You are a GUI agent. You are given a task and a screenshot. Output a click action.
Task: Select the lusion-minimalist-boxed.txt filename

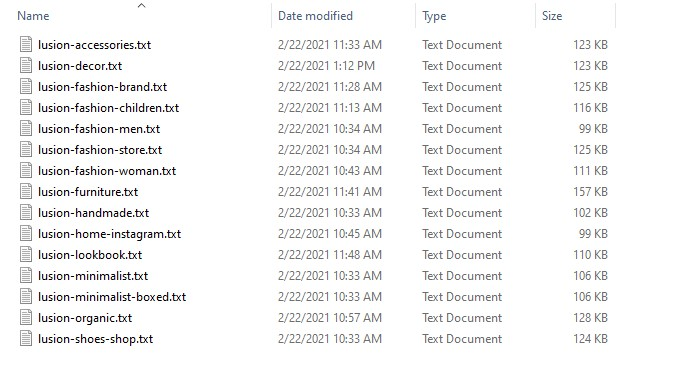coord(112,297)
